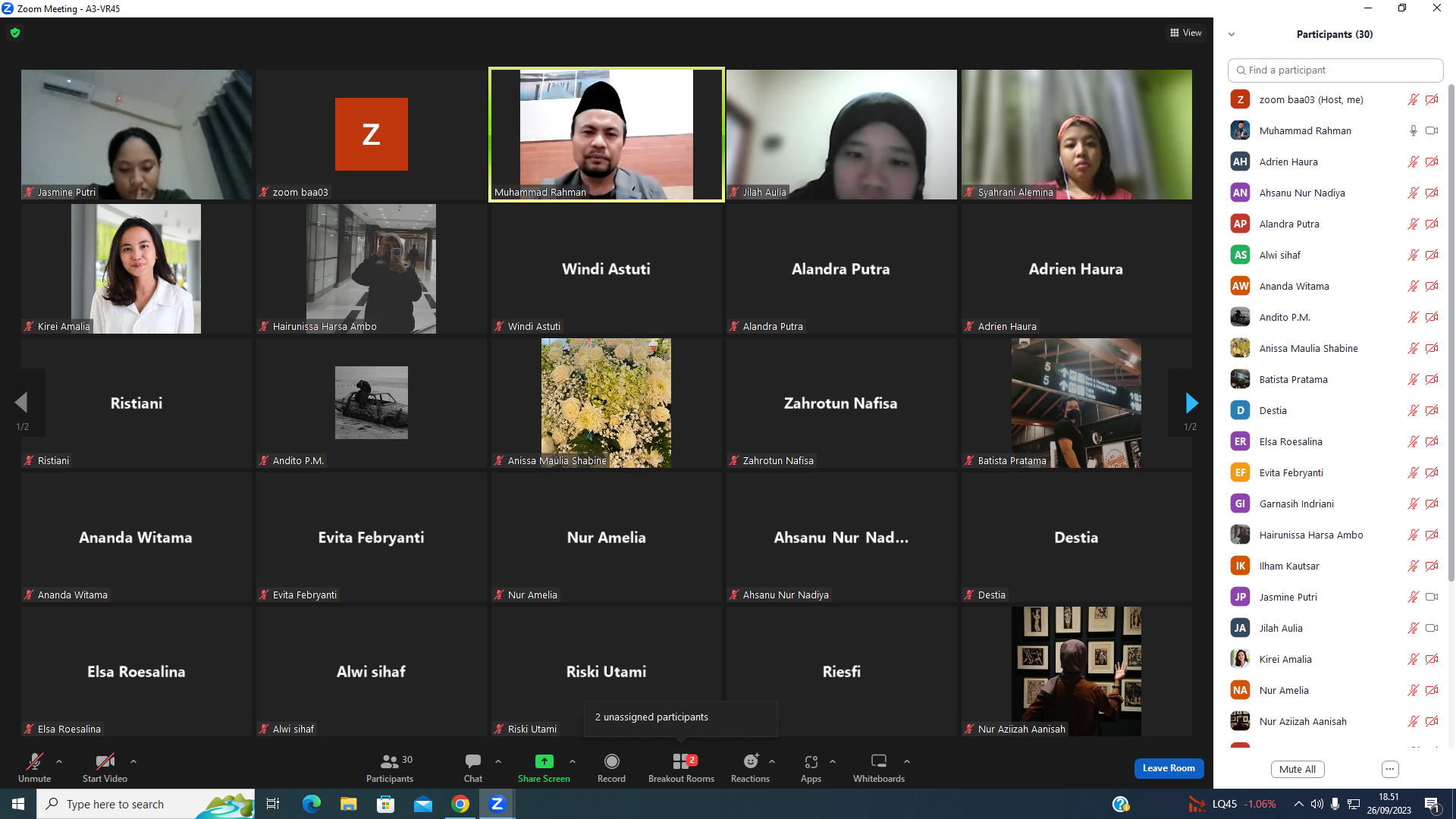Go to previous page of video gallery
Screen dimensions: 1456x819
coord(21,403)
